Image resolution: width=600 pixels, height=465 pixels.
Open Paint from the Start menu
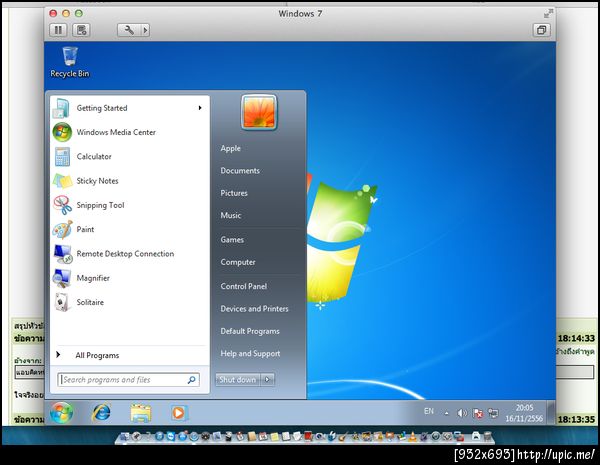(130, 229)
